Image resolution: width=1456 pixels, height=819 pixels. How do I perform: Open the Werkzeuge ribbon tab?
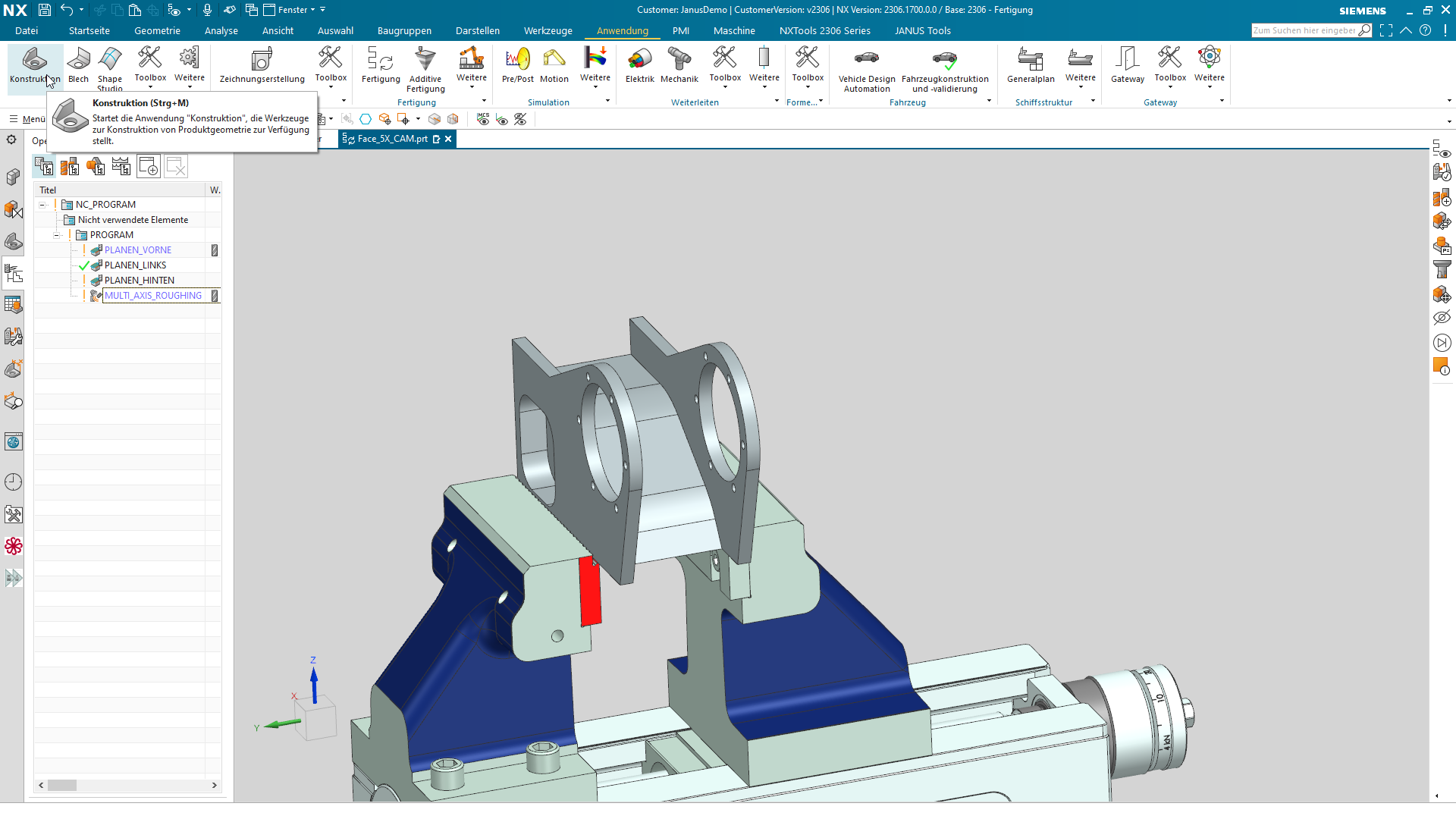[548, 30]
